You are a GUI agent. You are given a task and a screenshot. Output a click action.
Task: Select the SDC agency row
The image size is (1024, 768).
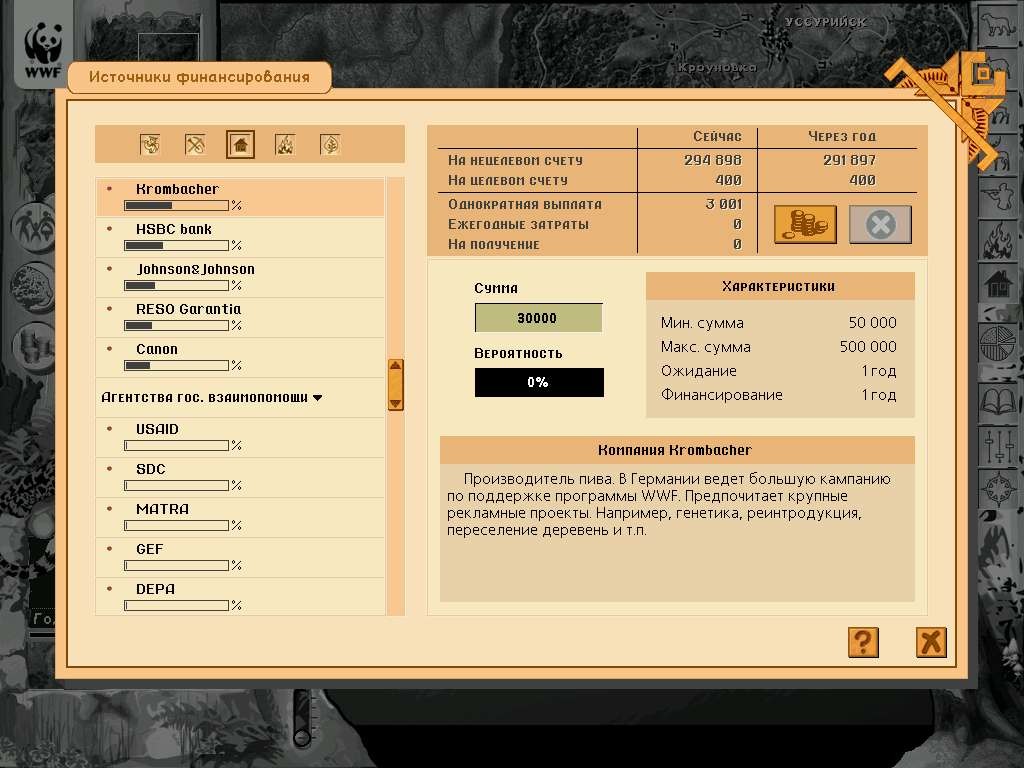pyautogui.click(x=240, y=477)
